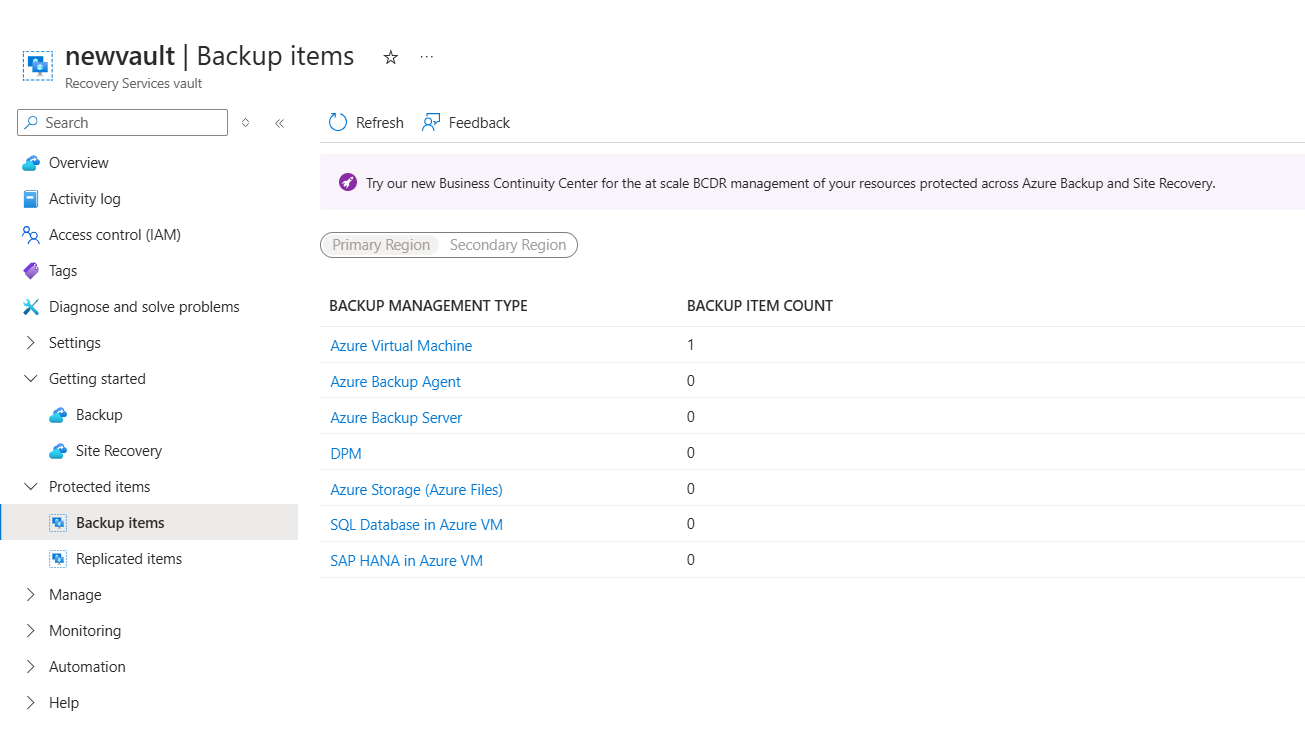Expand the Manage section
This screenshot has width=1305, height=739.
pos(31,595)
